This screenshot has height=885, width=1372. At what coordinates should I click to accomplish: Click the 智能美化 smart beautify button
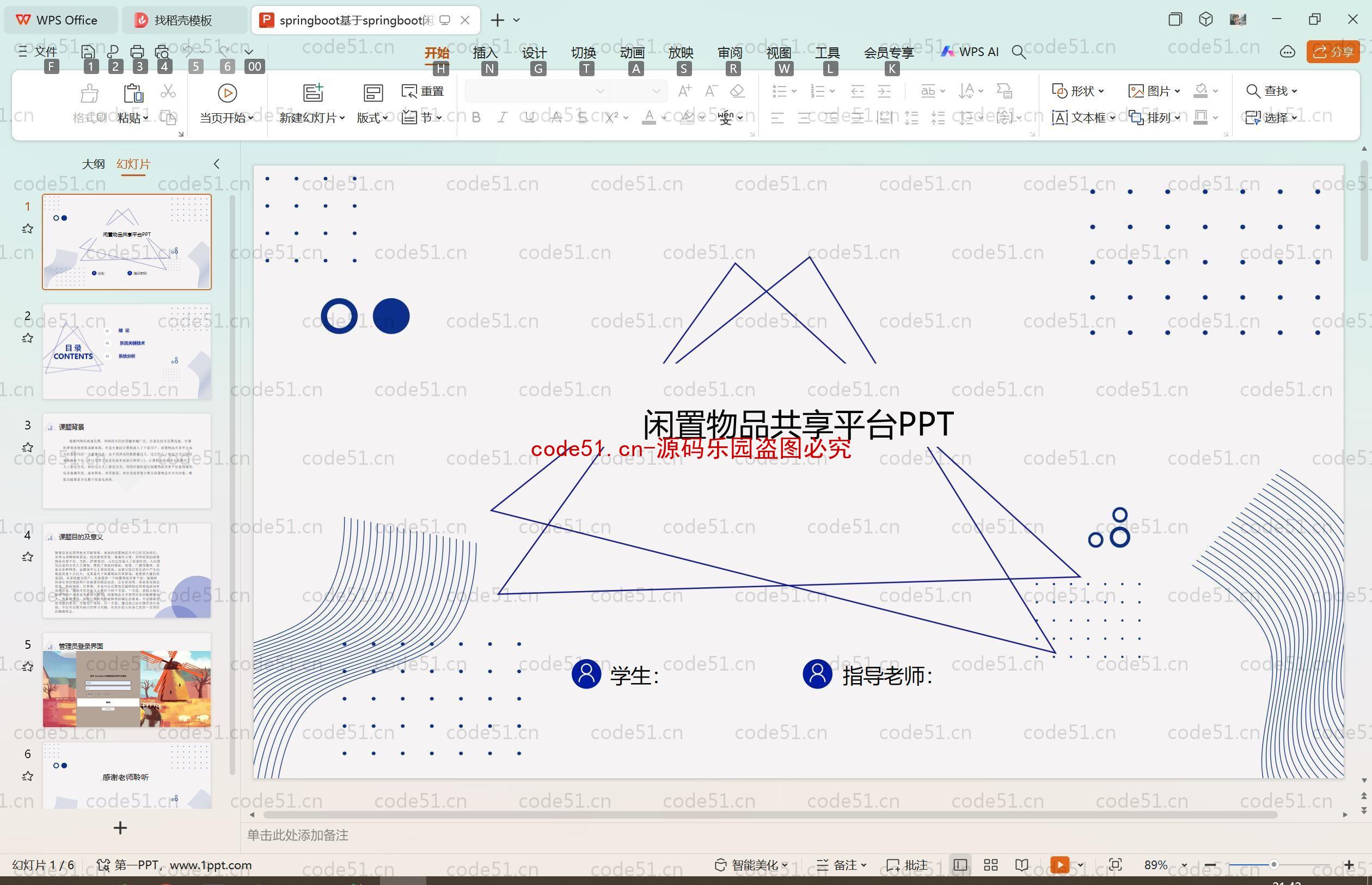pyautogui.click(x=751, y=864)
